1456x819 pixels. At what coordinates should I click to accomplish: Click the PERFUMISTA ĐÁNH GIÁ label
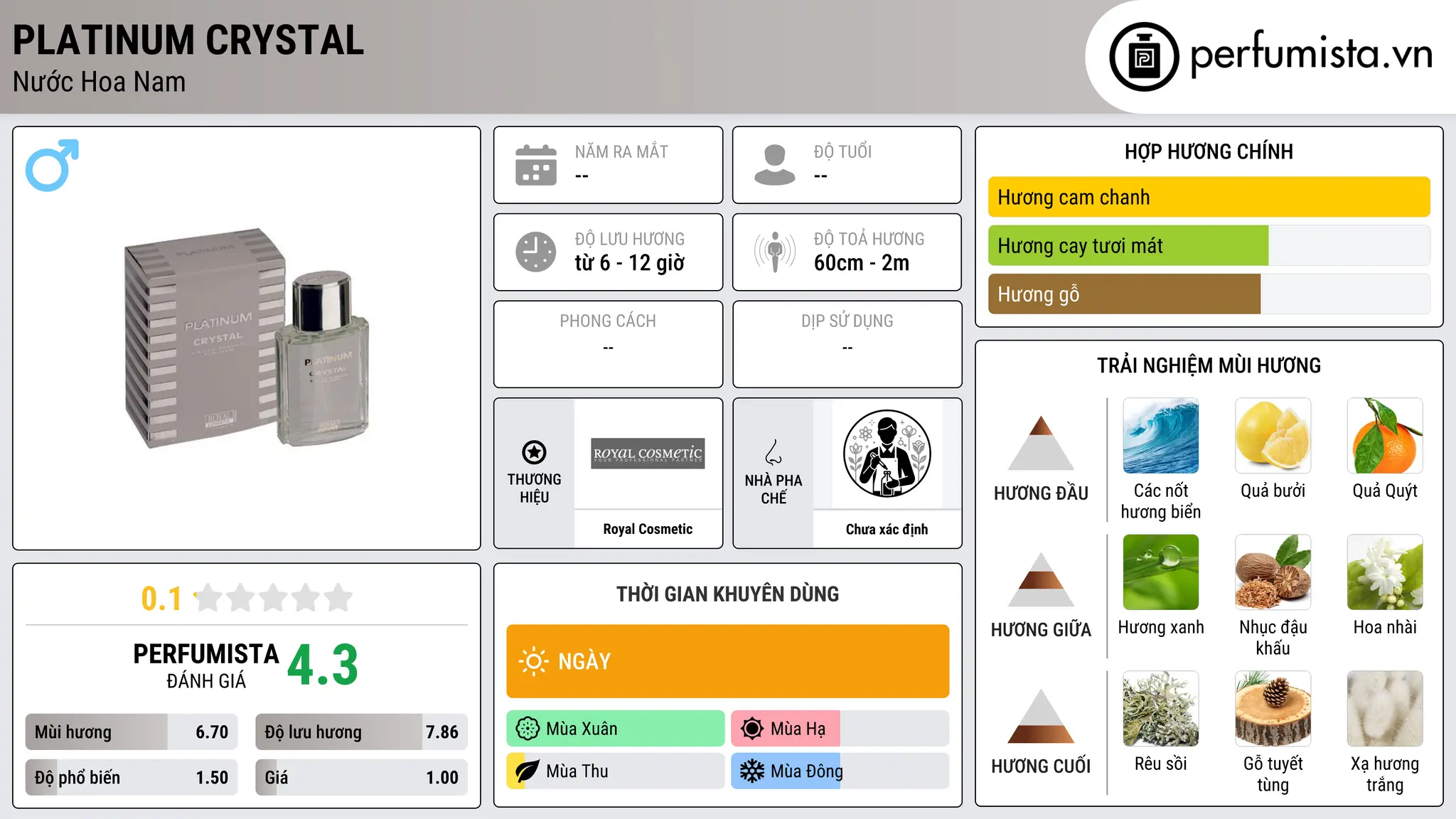tap(206, 665)
